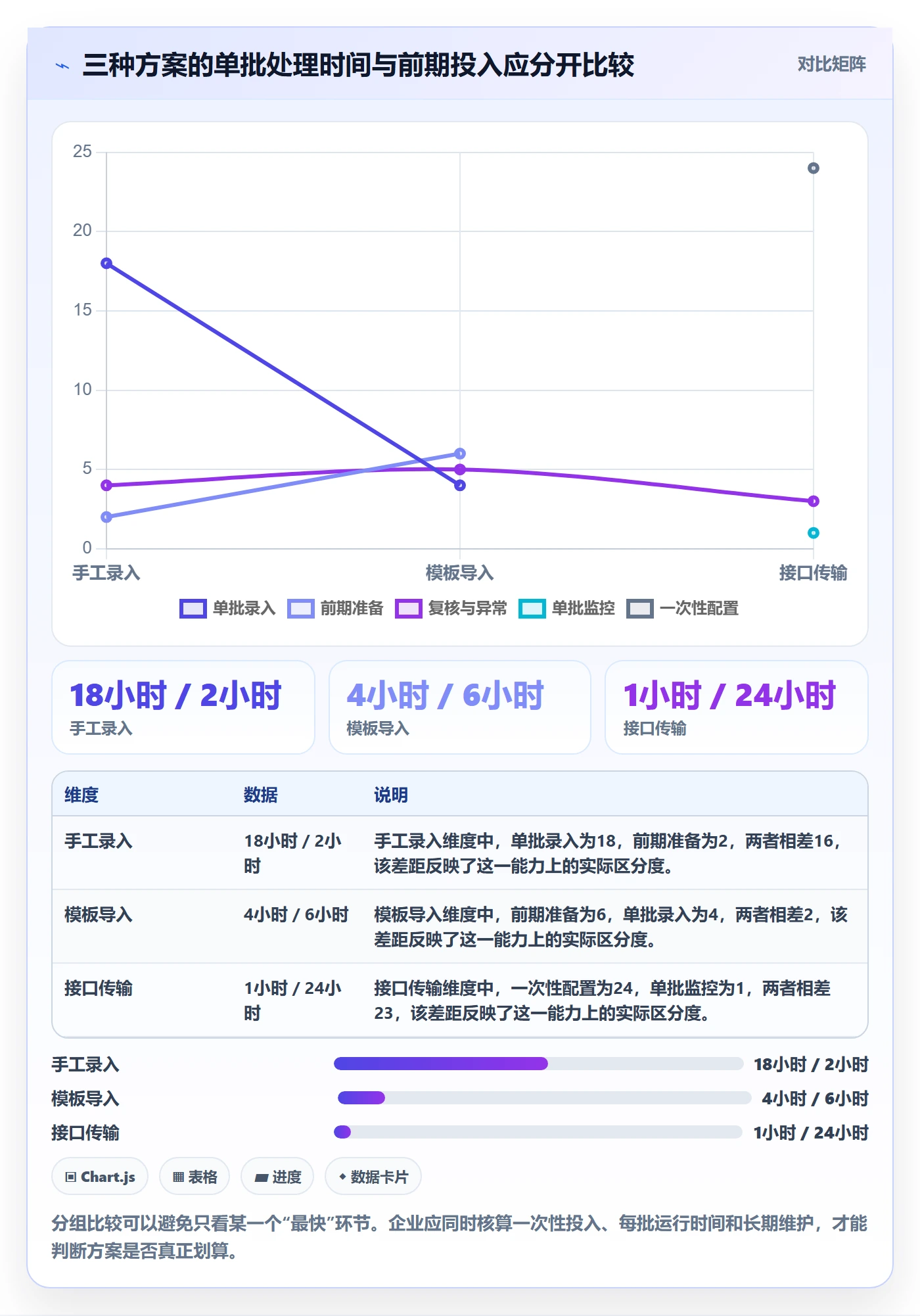Click table cell 4小时 / 6小时
The width and height of the screenshot is (920, 1316).
(x=296, y=915)
